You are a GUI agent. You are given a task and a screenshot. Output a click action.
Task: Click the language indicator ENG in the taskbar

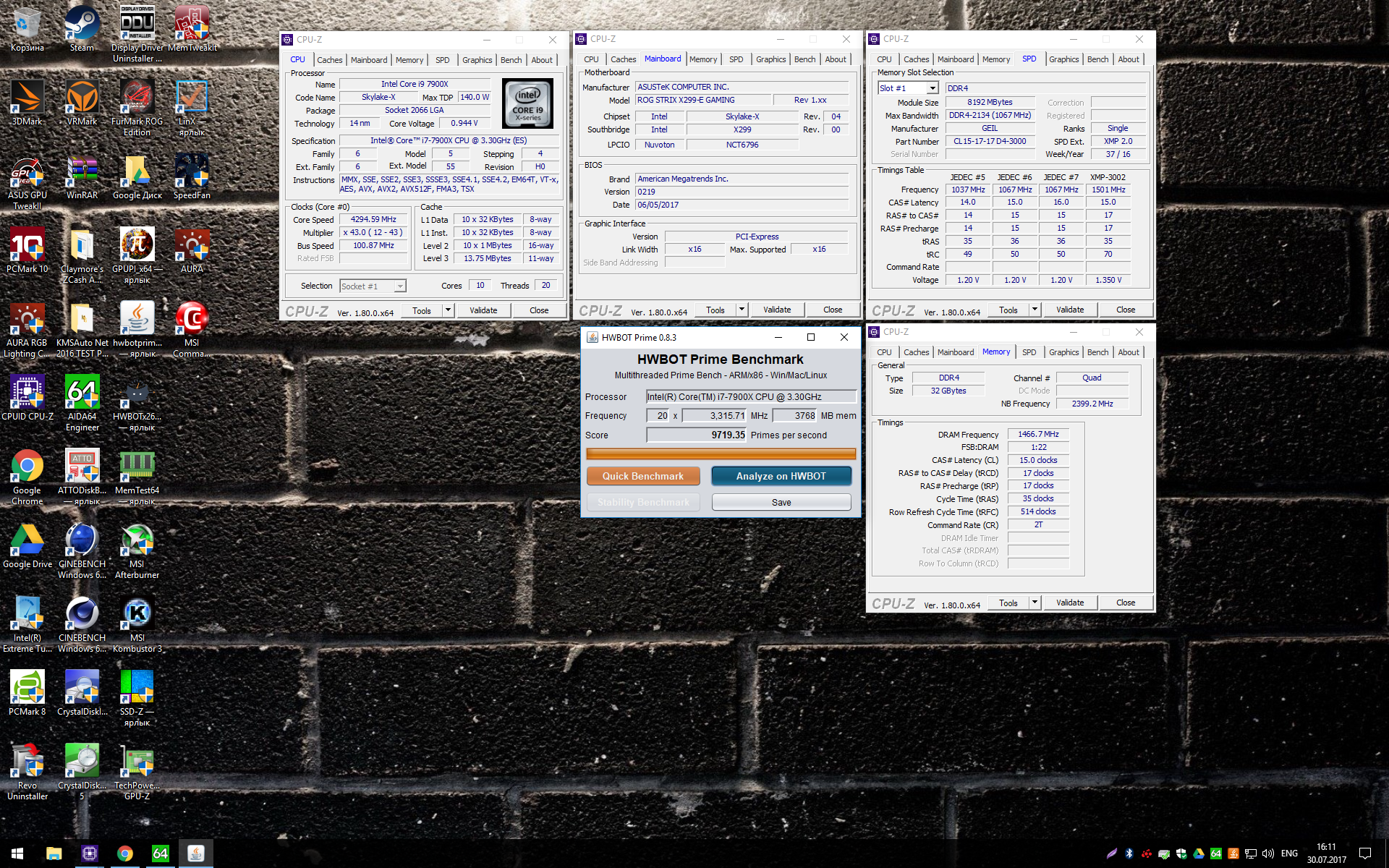[1289, 854]
